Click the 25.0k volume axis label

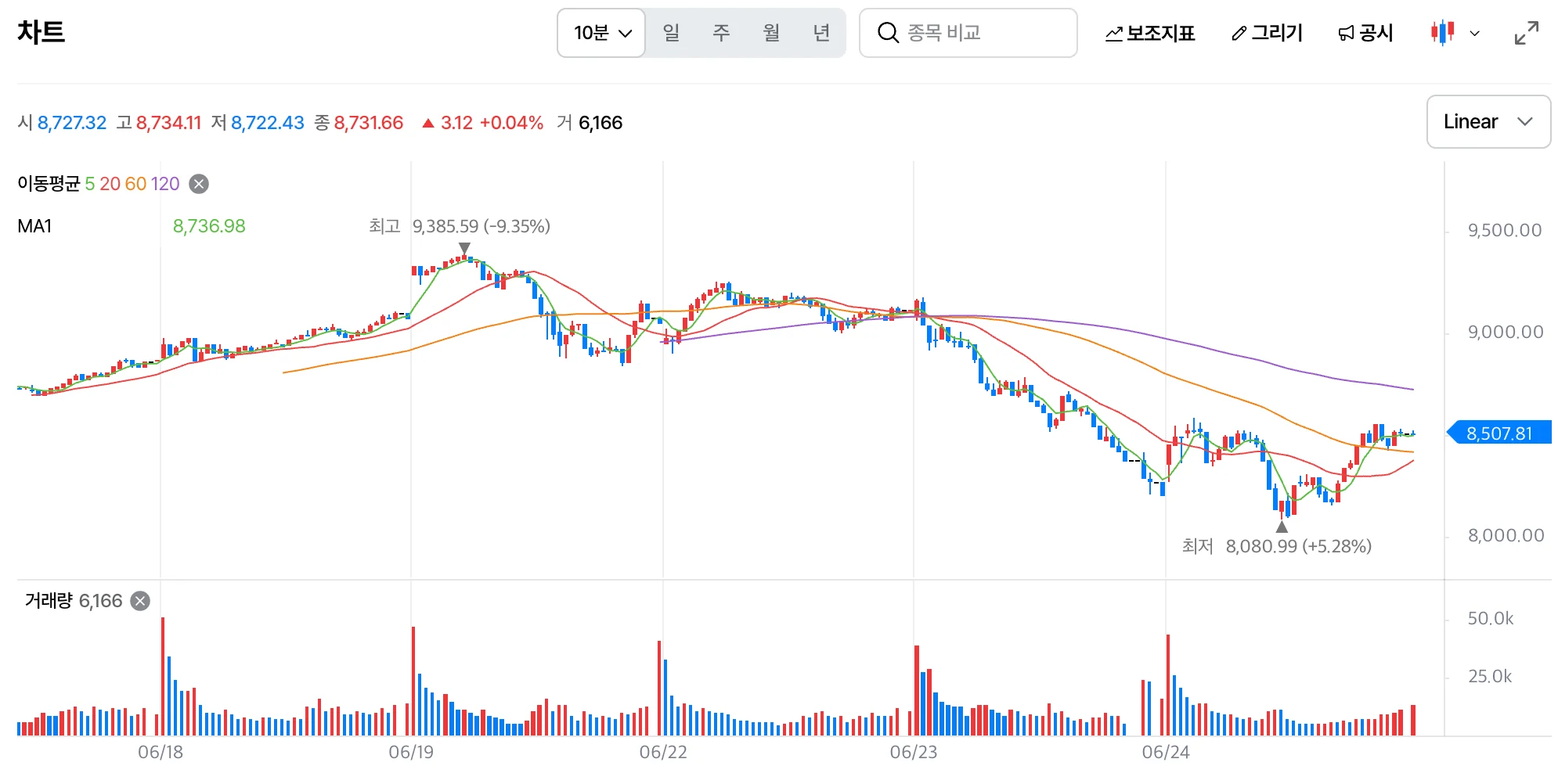tap(1490, 676)
